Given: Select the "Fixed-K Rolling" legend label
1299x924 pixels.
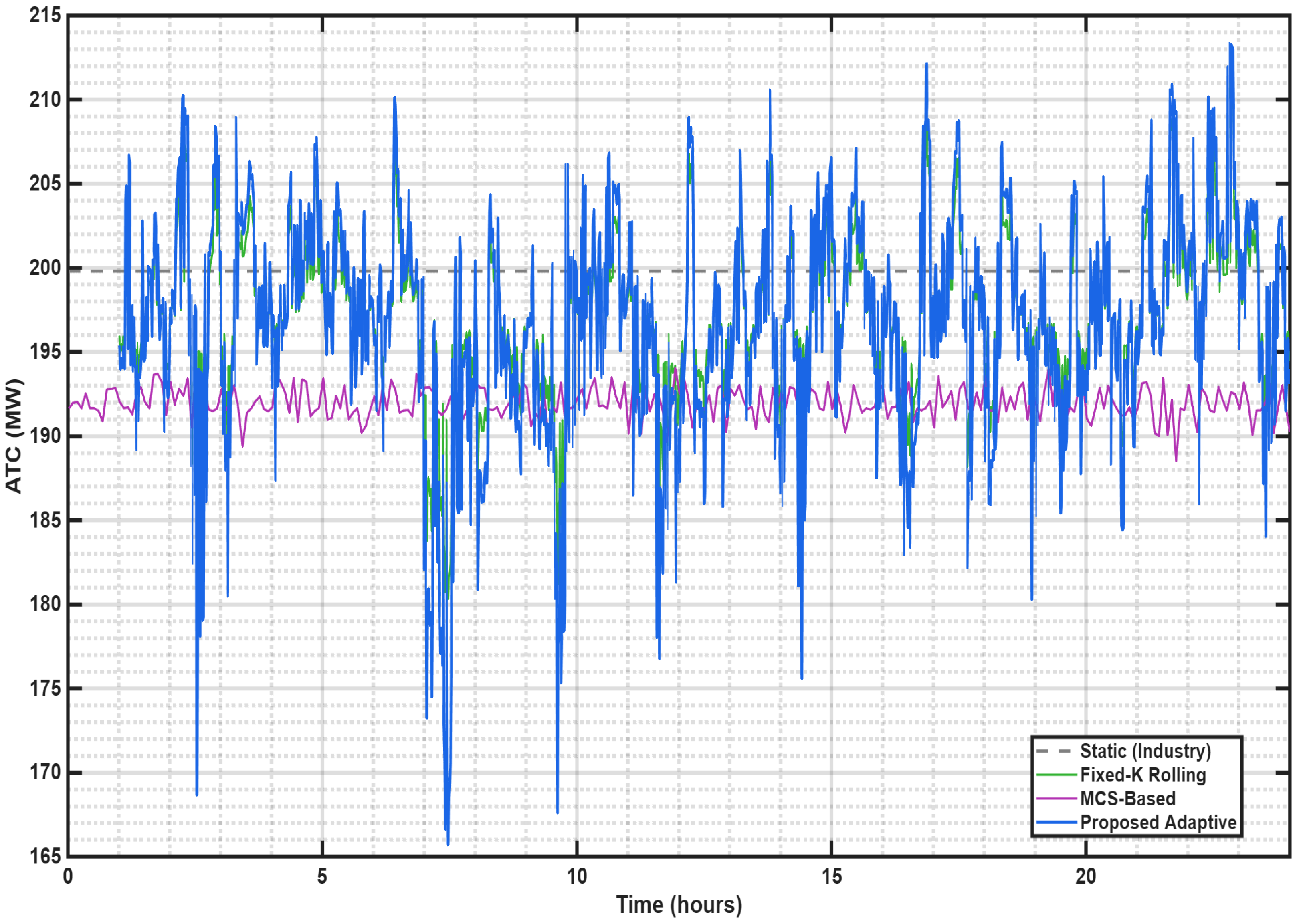Looking at the screenshot, I should (x=1143, y=775).
